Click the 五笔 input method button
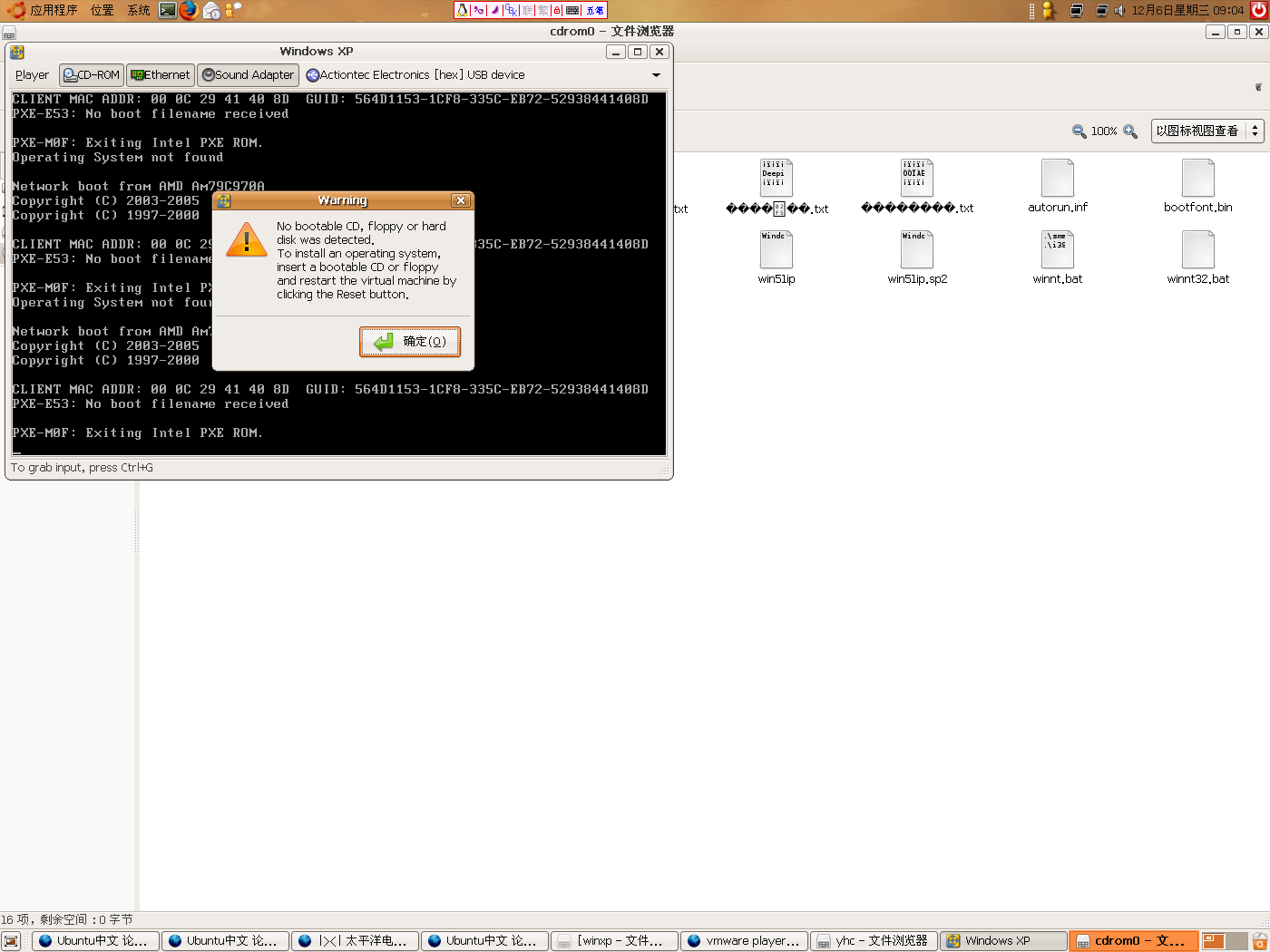The image size is (1270, 952). [595, 10]
